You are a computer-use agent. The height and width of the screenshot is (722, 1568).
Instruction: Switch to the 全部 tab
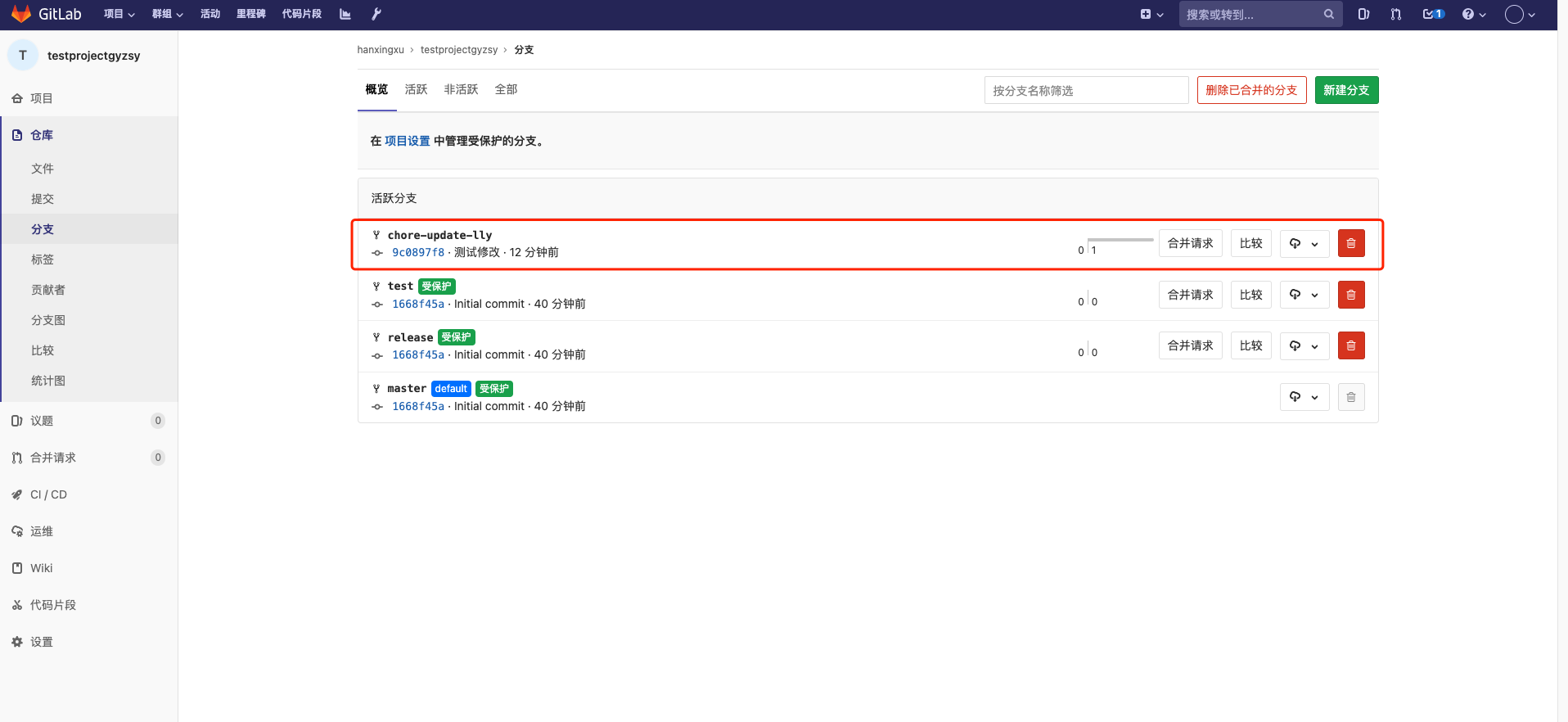click(507, 89)
